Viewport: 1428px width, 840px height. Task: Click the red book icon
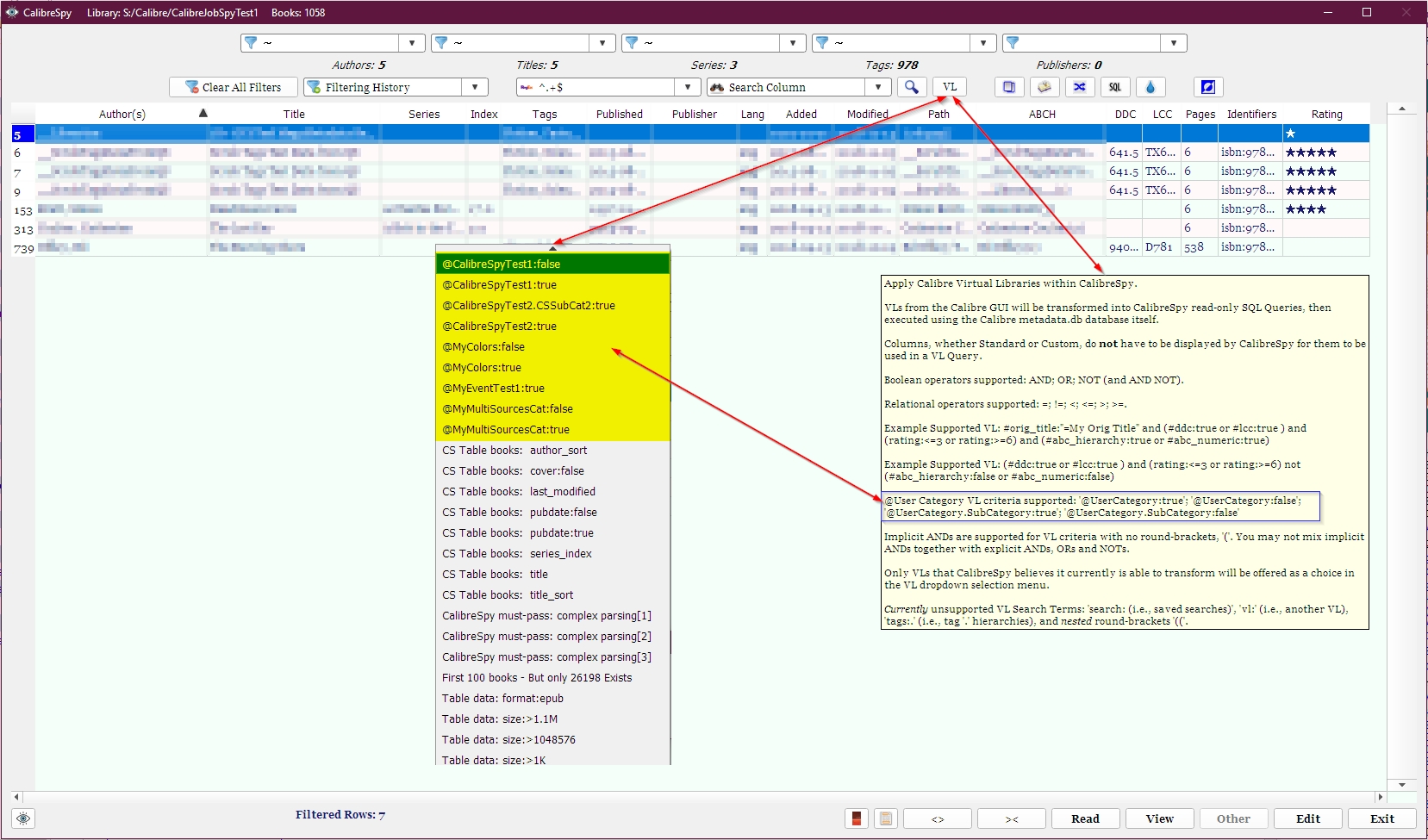coord(857,818)
